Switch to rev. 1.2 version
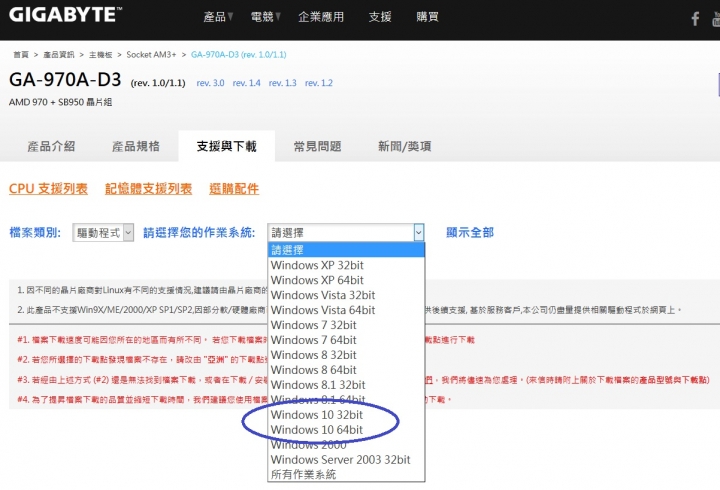The image size is (720, 490). pos(319,83)
